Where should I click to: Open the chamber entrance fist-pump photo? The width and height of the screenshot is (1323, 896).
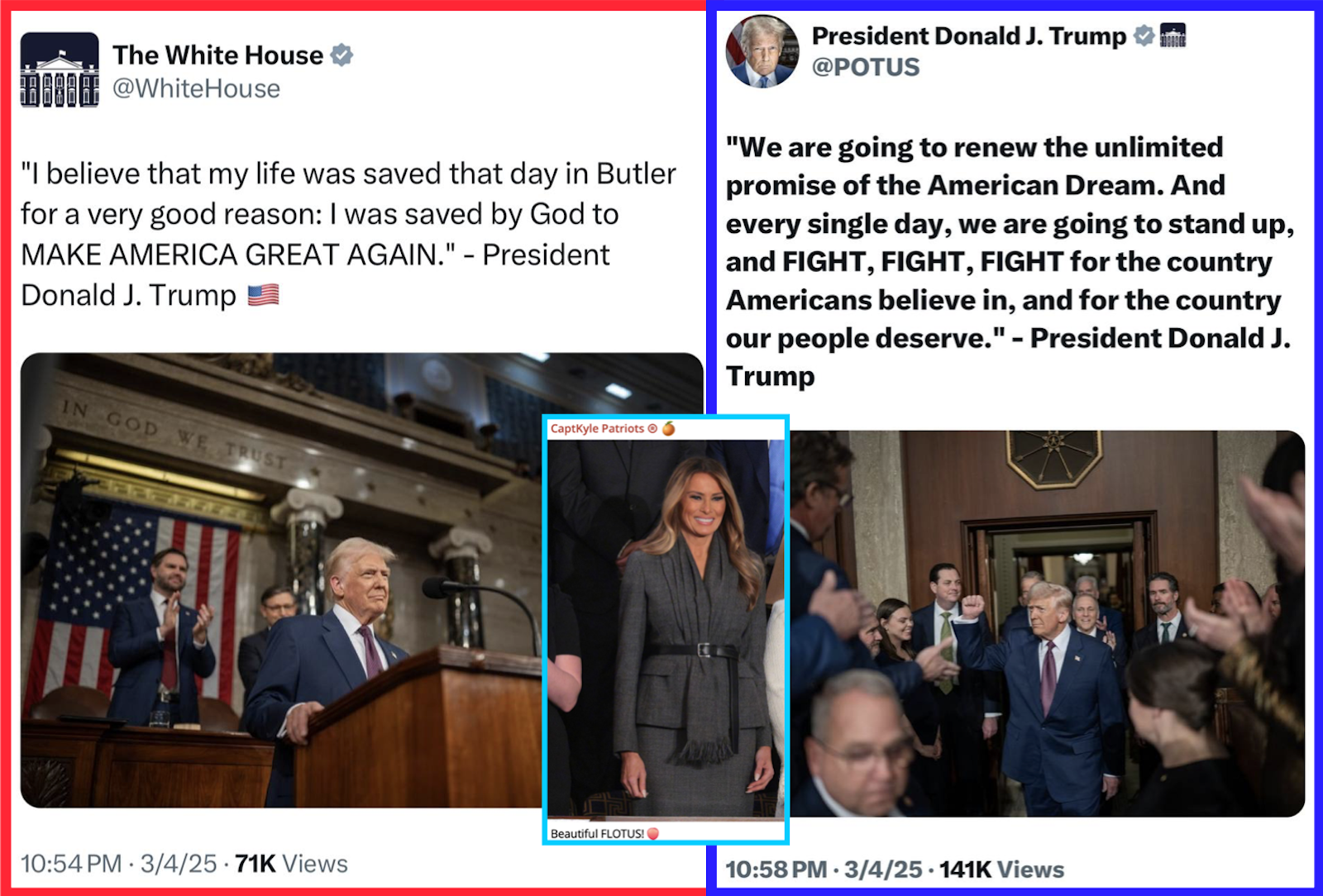coord(1048,623)
